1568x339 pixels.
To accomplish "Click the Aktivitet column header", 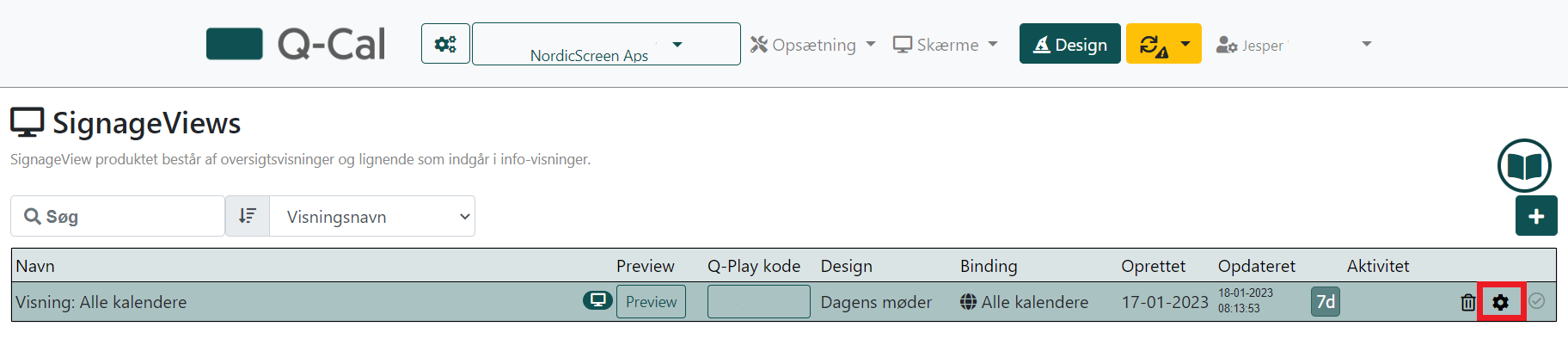I will 1378,266.
